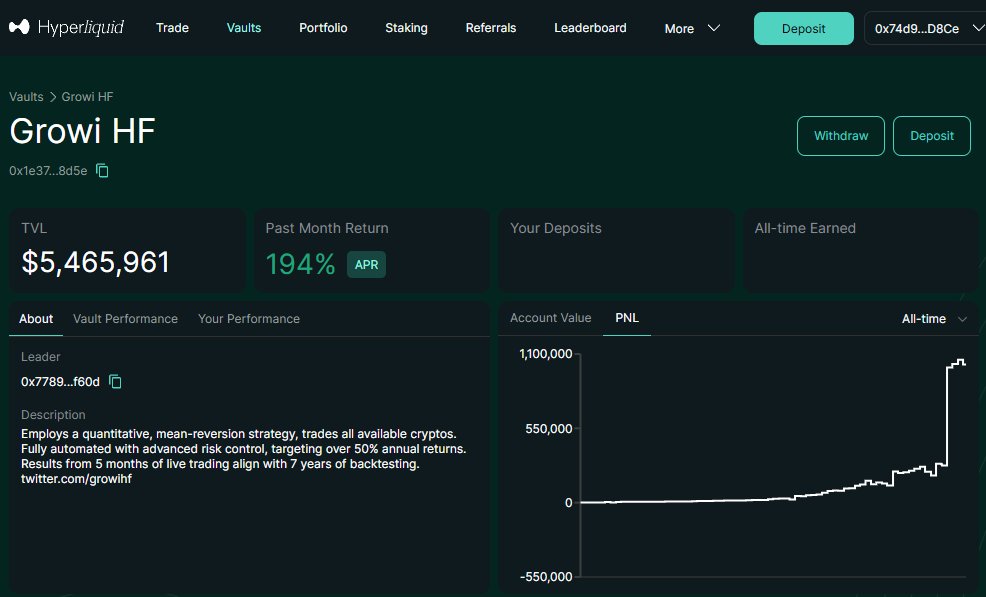Image resolution: width=986 pixels, height=597 pixels.
Task: View the Leaderboard
Action: tap(590, 28)
